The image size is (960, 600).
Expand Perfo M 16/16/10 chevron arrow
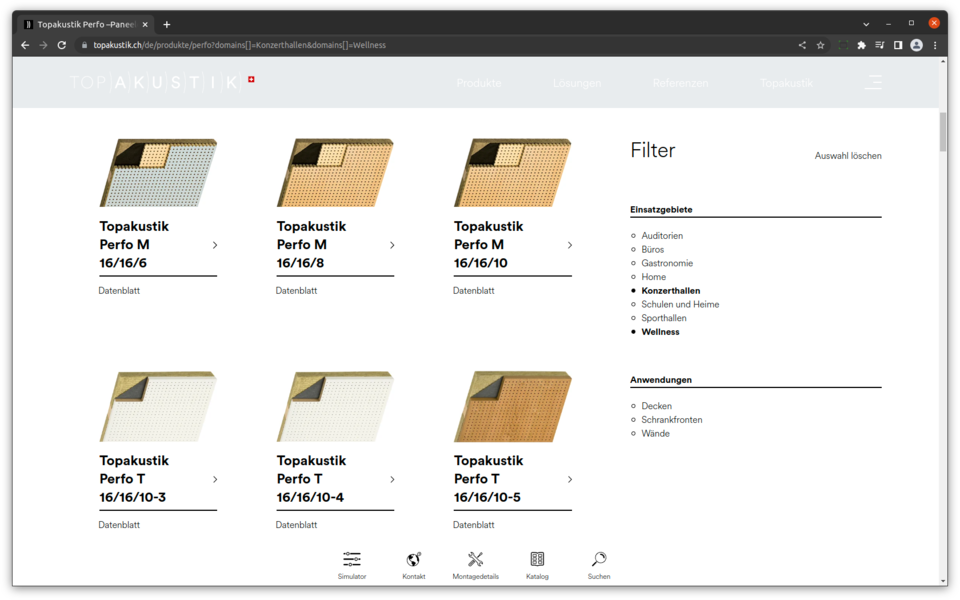click(x=570, y=245)
